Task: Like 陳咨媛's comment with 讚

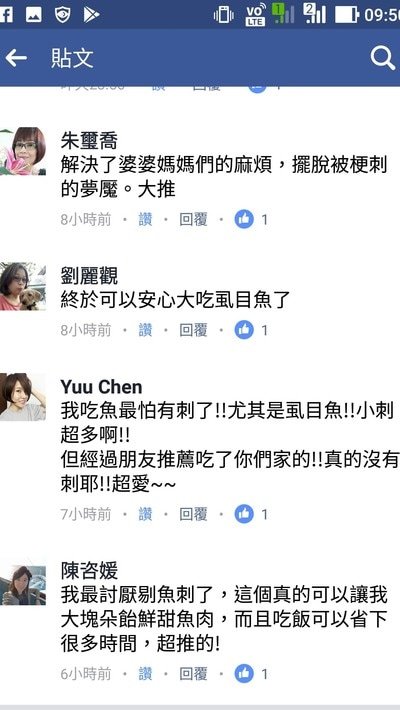Action: click(145, 674)
